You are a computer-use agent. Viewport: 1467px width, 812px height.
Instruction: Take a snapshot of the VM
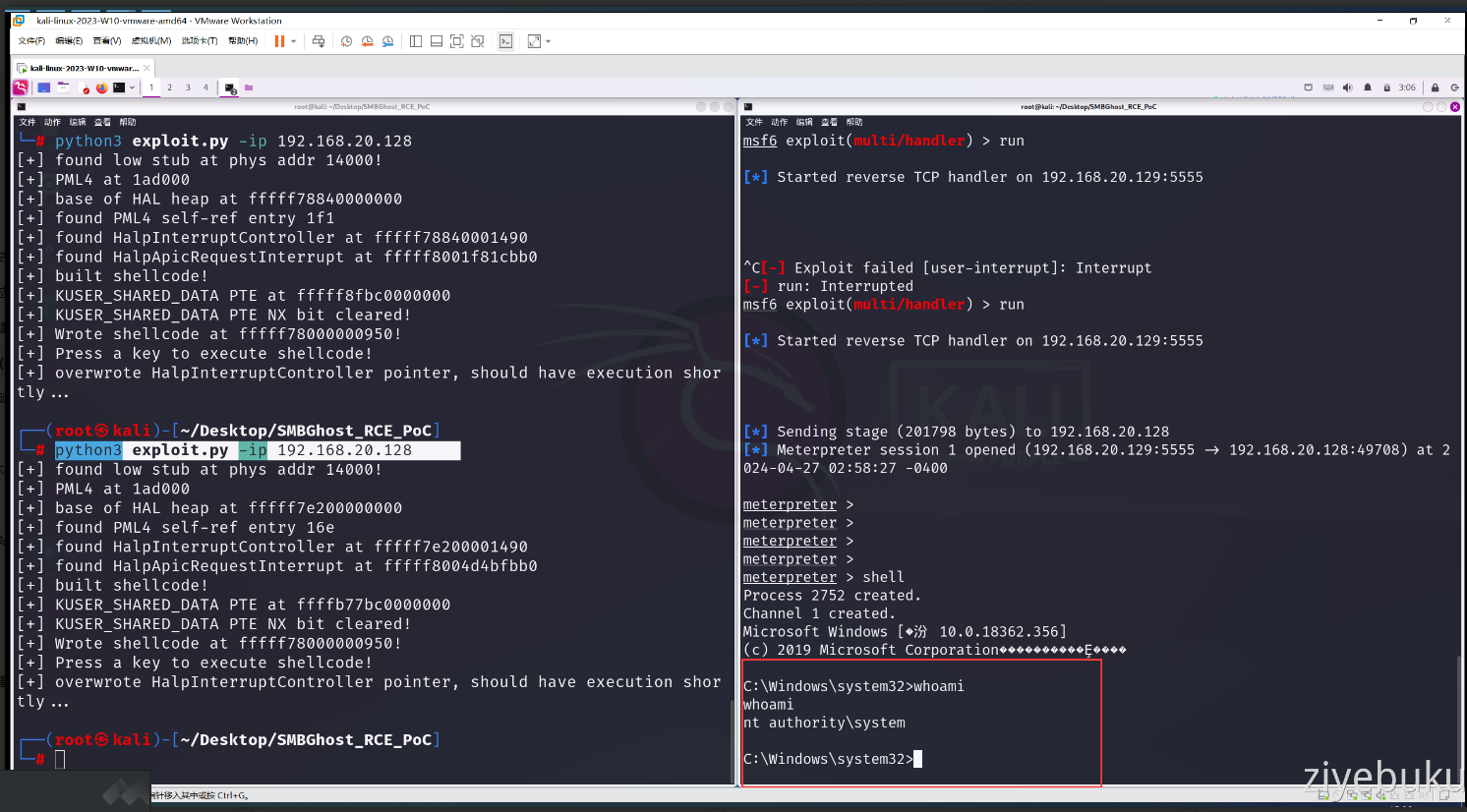(x=346, y=41)
